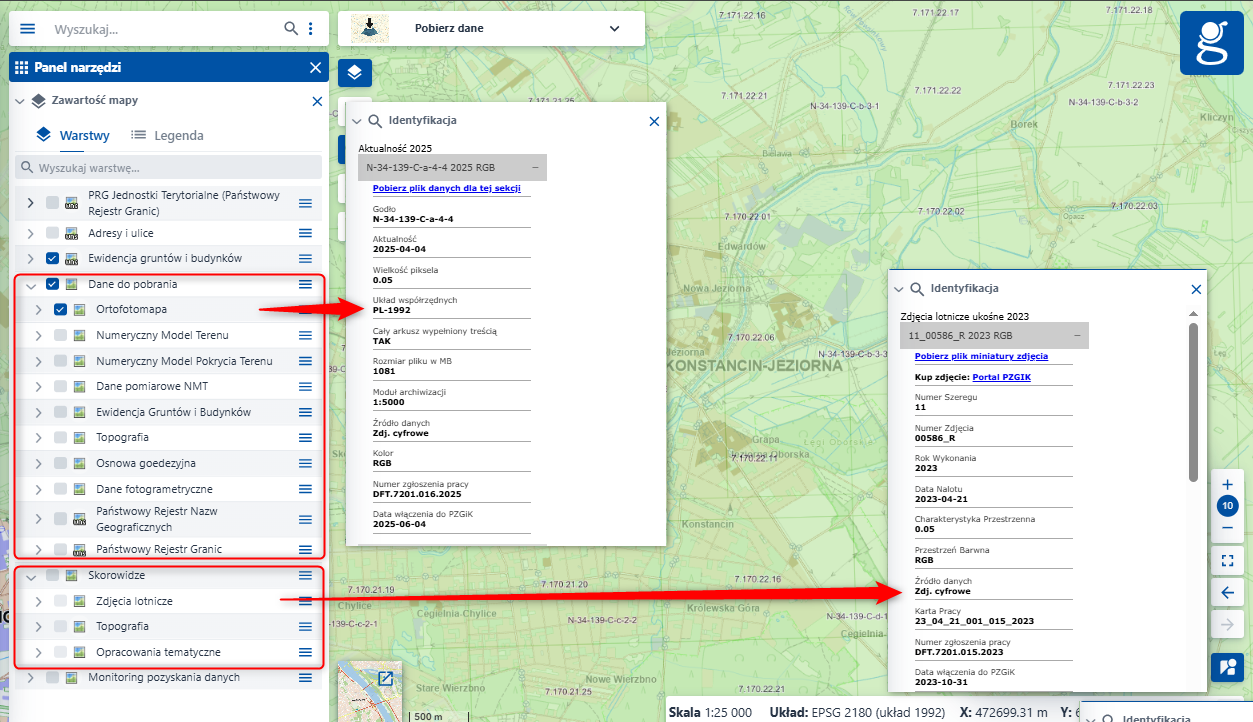Expand the overview minimap icon
This screenshot has height=722, width=1253.
(x=385, y=678)
